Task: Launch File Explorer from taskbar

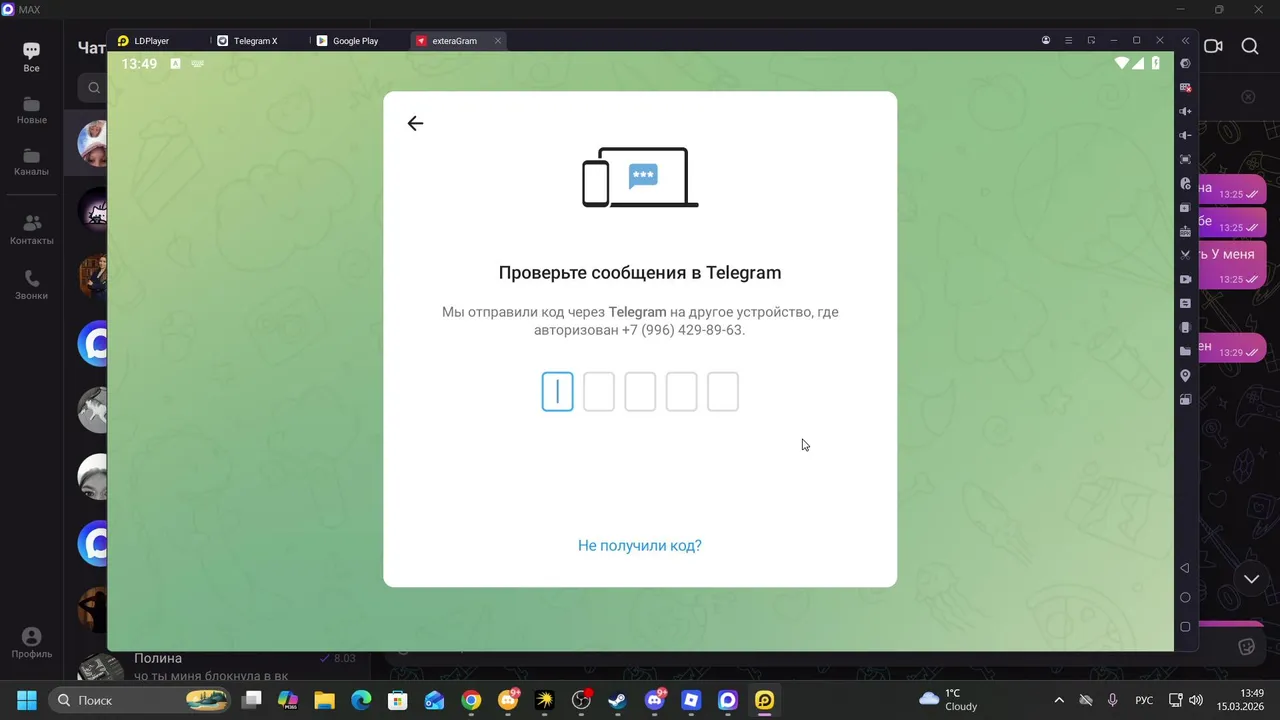Action: [324, 700]
